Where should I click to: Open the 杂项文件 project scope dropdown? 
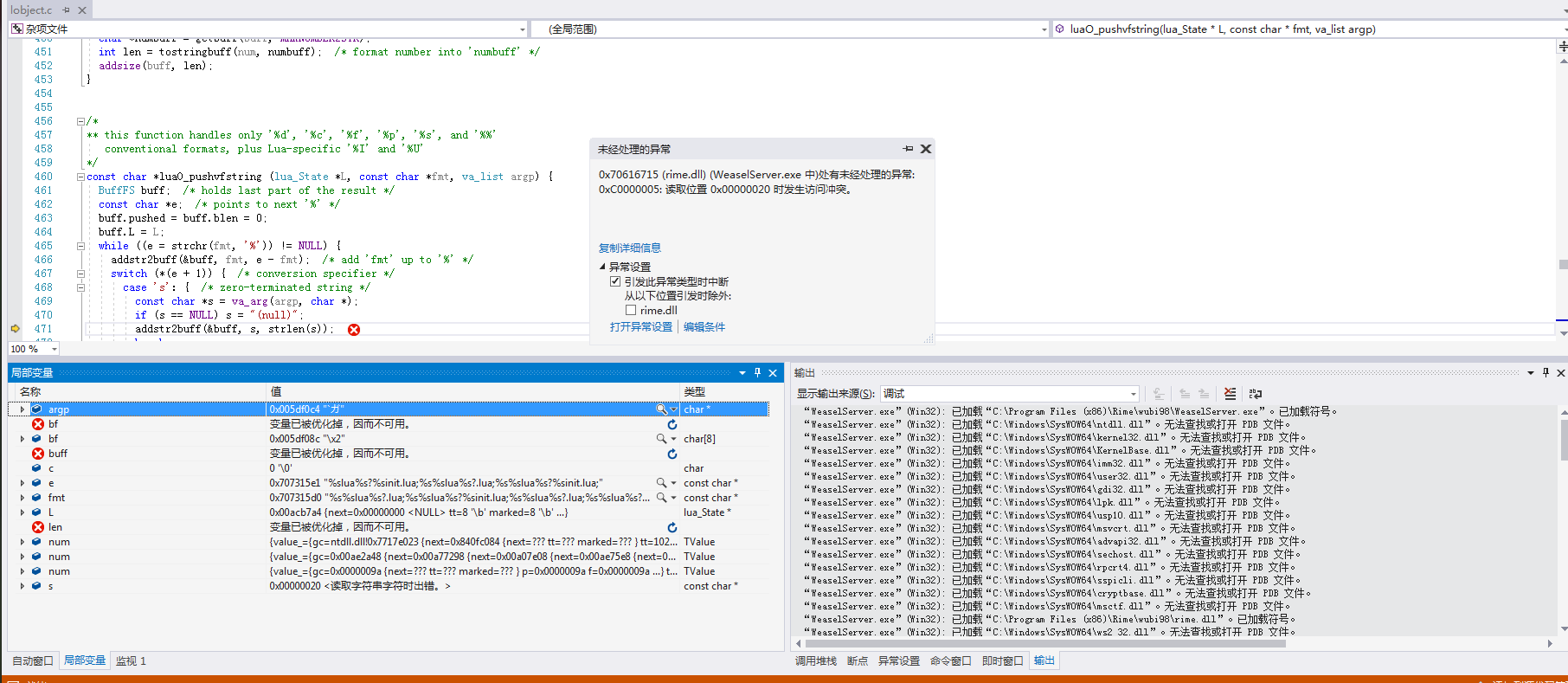click(x=522, y=29)
